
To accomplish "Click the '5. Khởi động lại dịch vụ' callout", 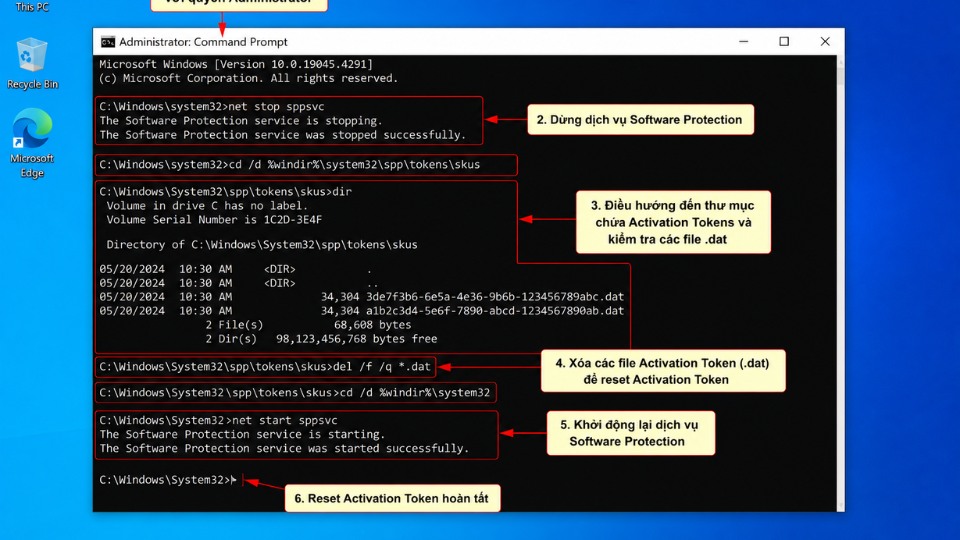I will (630, 433).
